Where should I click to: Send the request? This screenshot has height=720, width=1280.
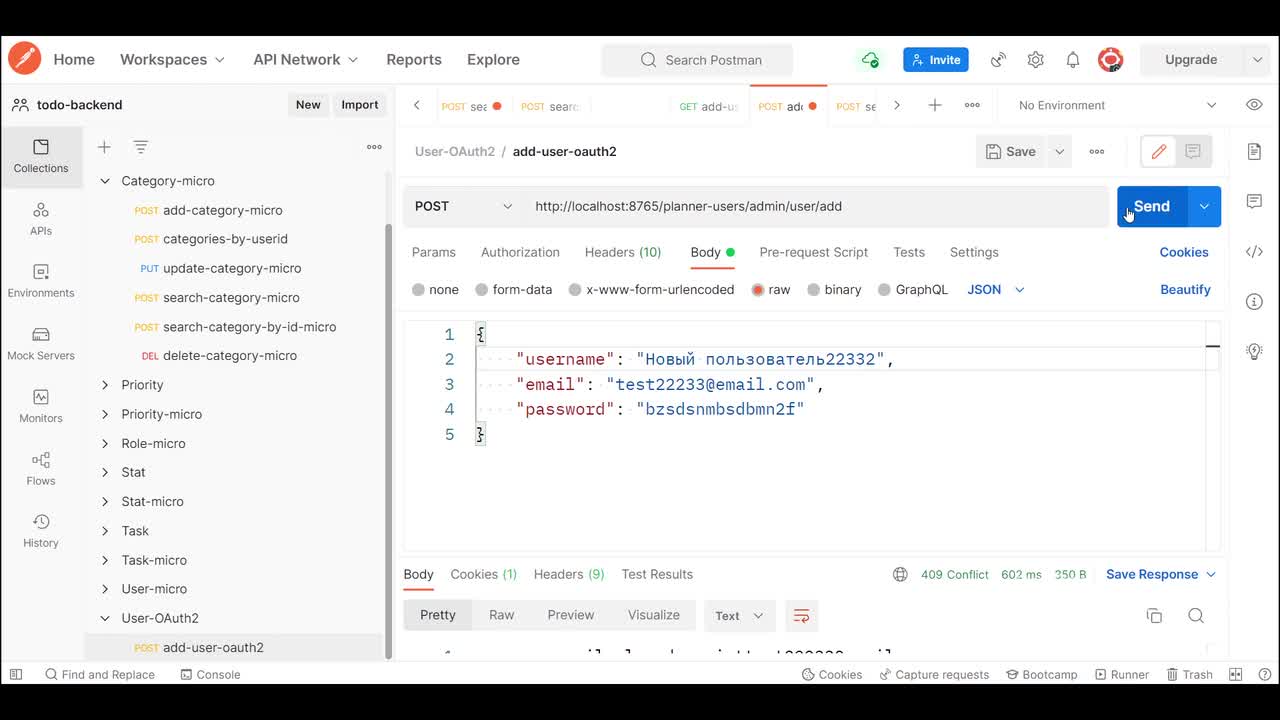1152,206
